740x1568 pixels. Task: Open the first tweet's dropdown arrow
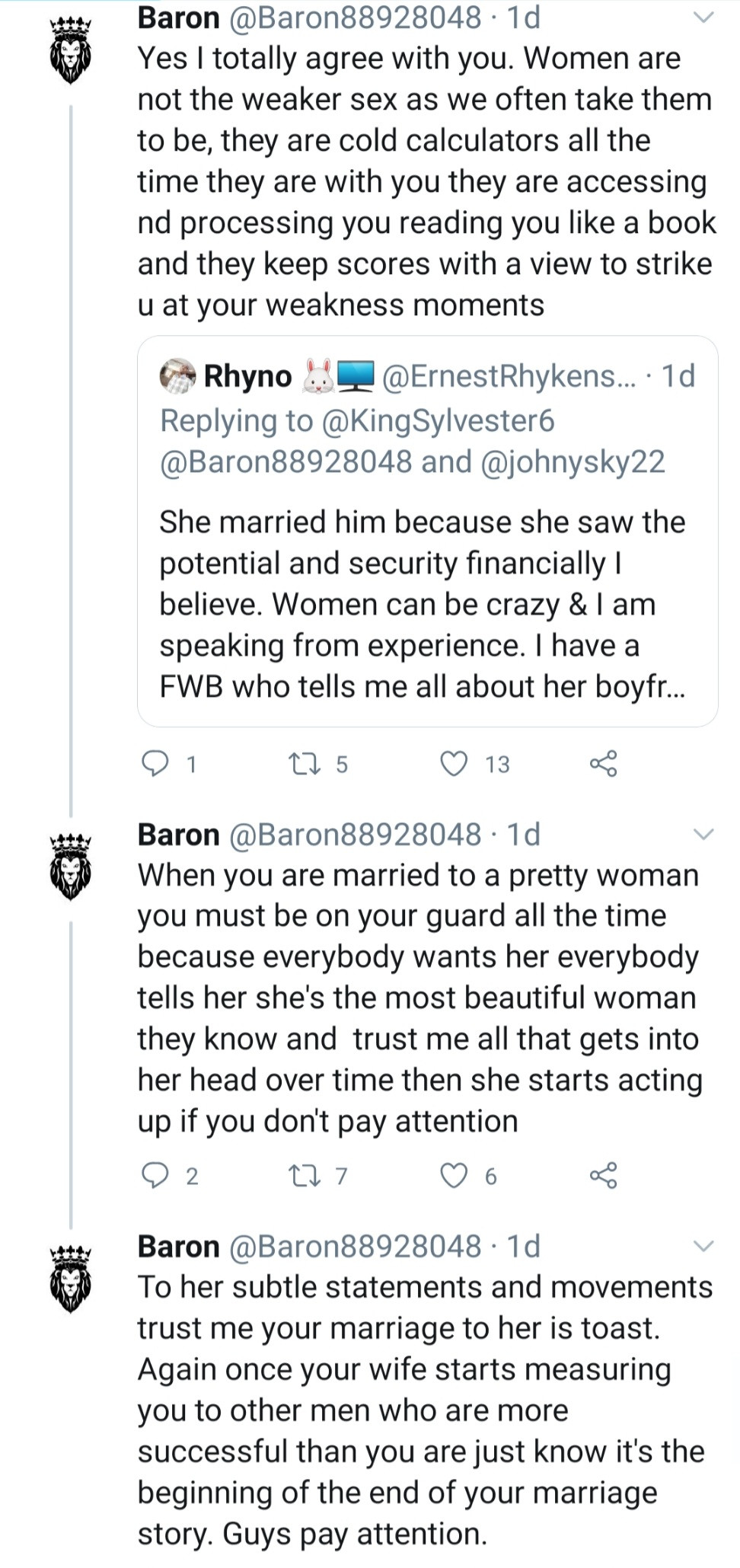click(x=704, y=18)
